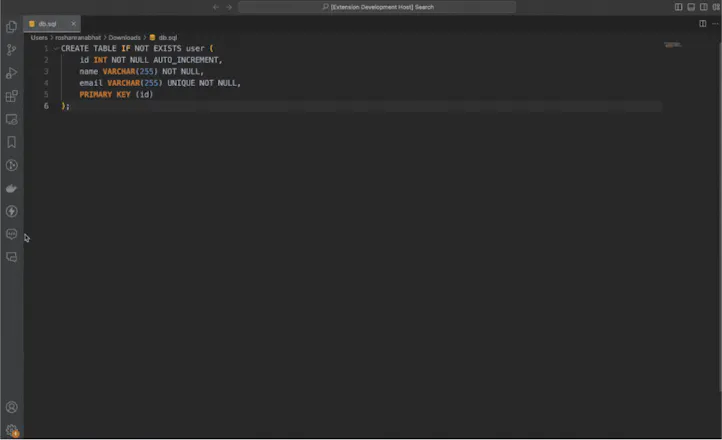This screenshot has width=722, height=440.
Task: Open the Run and Debug view
Action: (x=12, y=73)
